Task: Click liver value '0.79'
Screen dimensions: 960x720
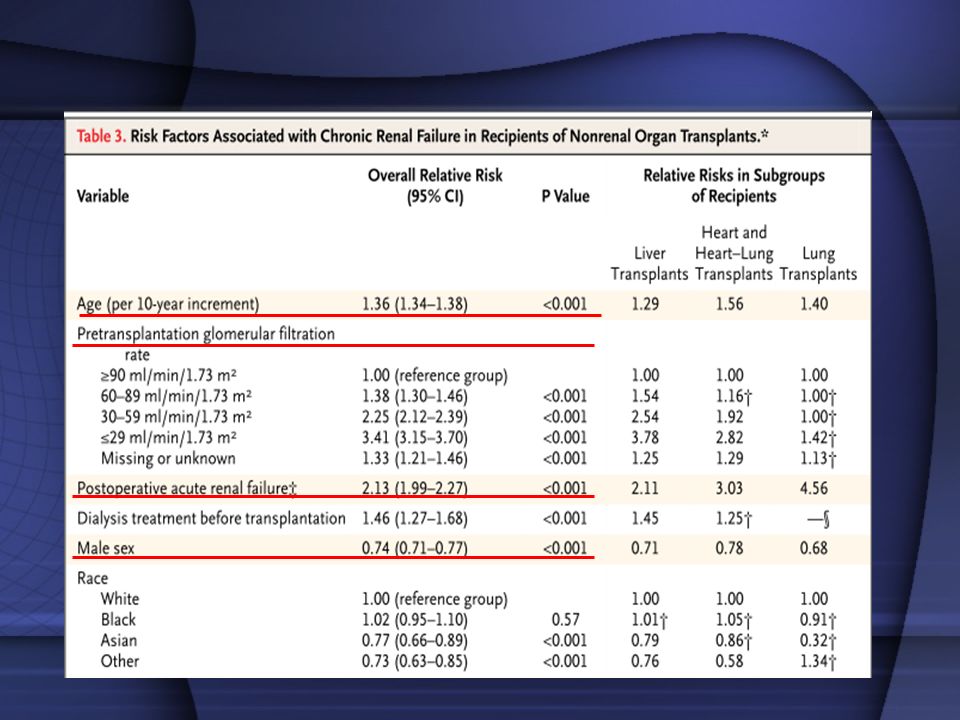Action: (x=645, y=640)
